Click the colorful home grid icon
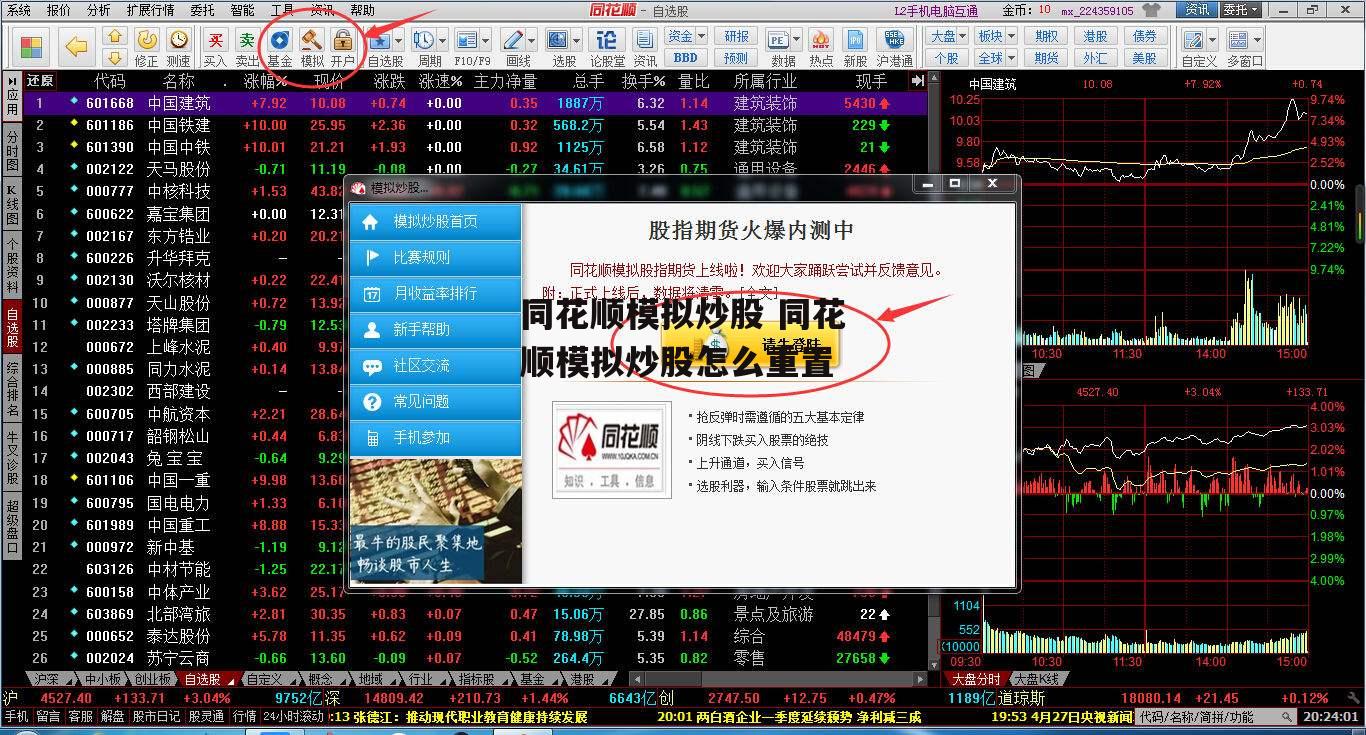 31,46
